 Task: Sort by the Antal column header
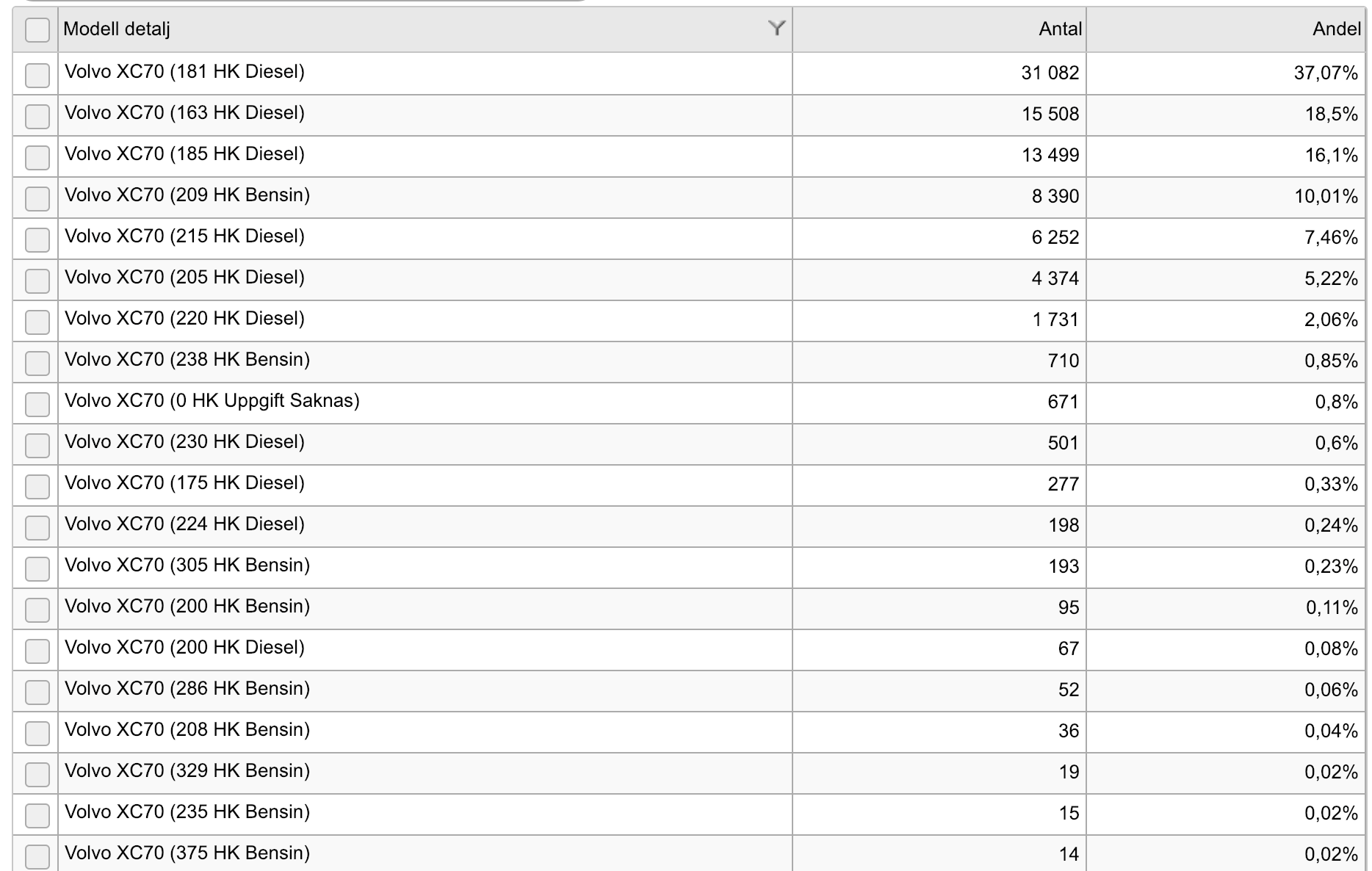coord(1059,29)
